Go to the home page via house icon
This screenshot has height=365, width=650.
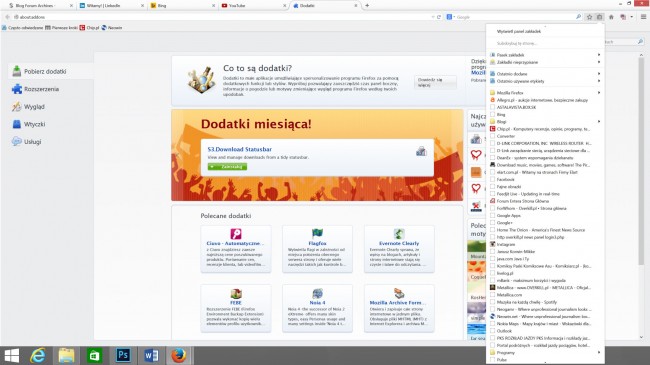(611, 17)
